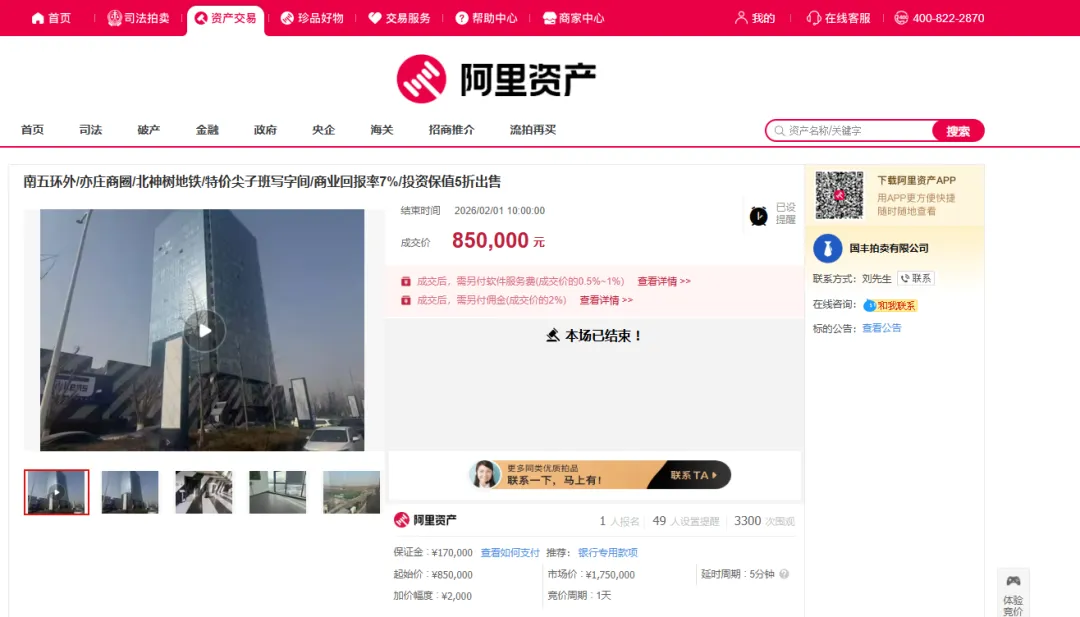This screenshot has width=1080, height=617.
Task: Click the small 阿里资产 icon below banner
Action: click(402, 520)
